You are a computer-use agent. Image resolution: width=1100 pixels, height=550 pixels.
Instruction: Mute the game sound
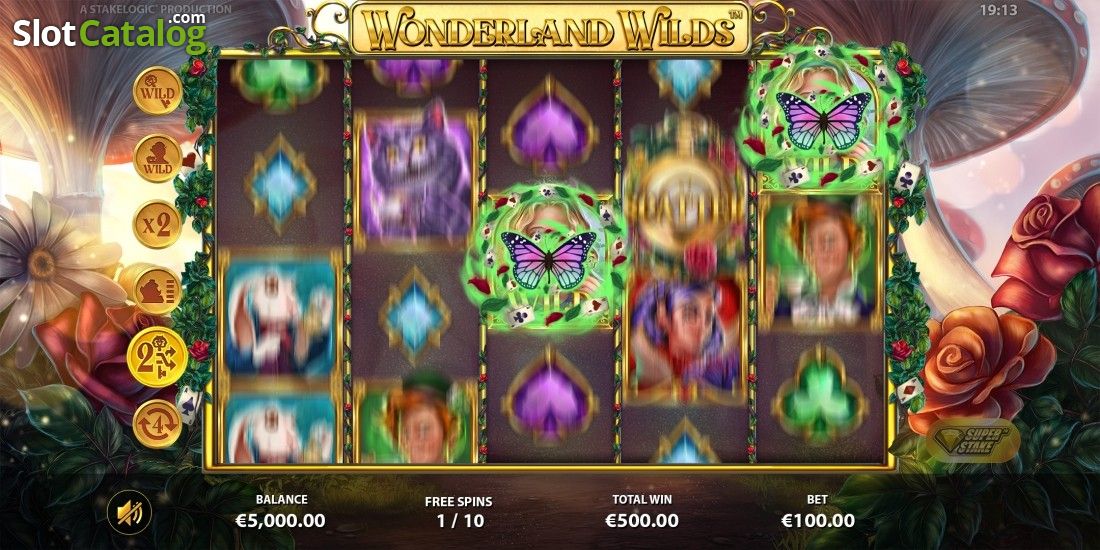point(129,513)
